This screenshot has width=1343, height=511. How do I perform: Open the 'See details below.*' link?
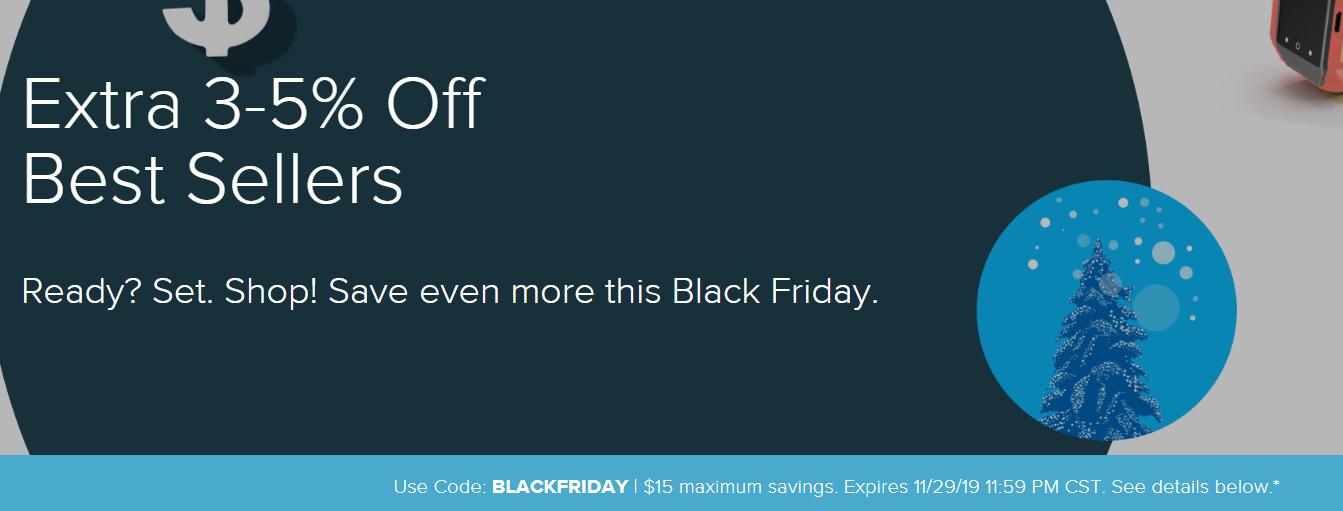click(x=1195, y=487)
